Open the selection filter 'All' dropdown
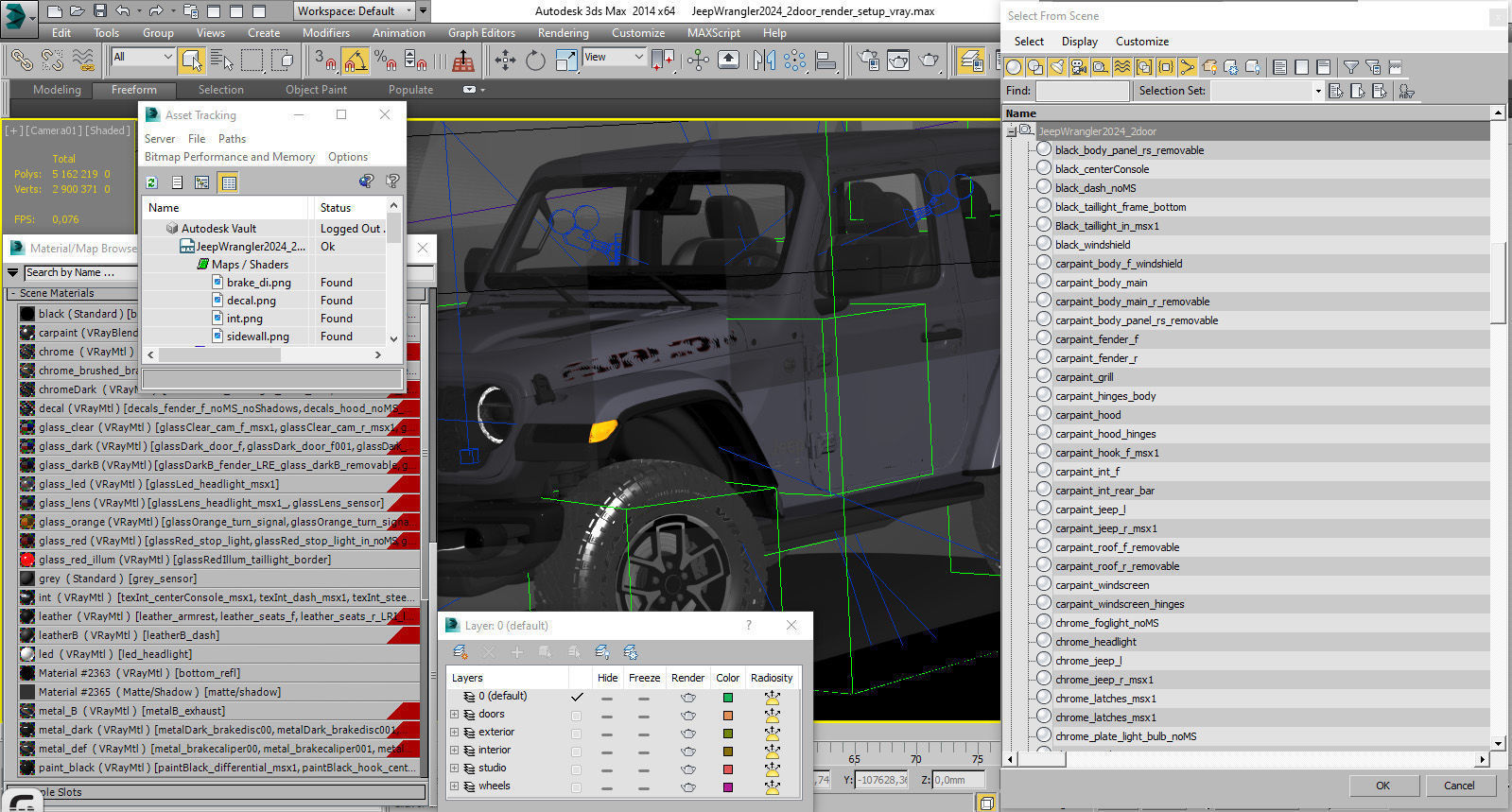 coord(143,57)
